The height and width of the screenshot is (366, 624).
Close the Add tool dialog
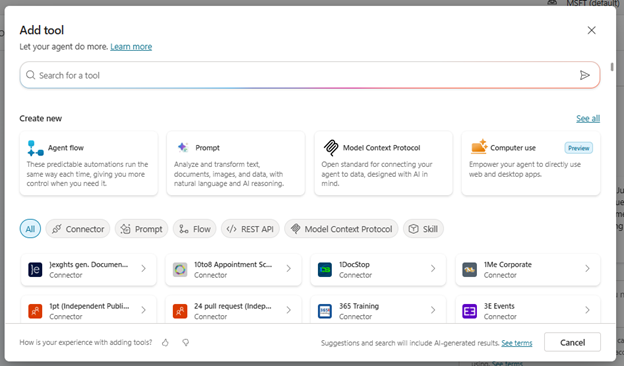pos(591,30)
